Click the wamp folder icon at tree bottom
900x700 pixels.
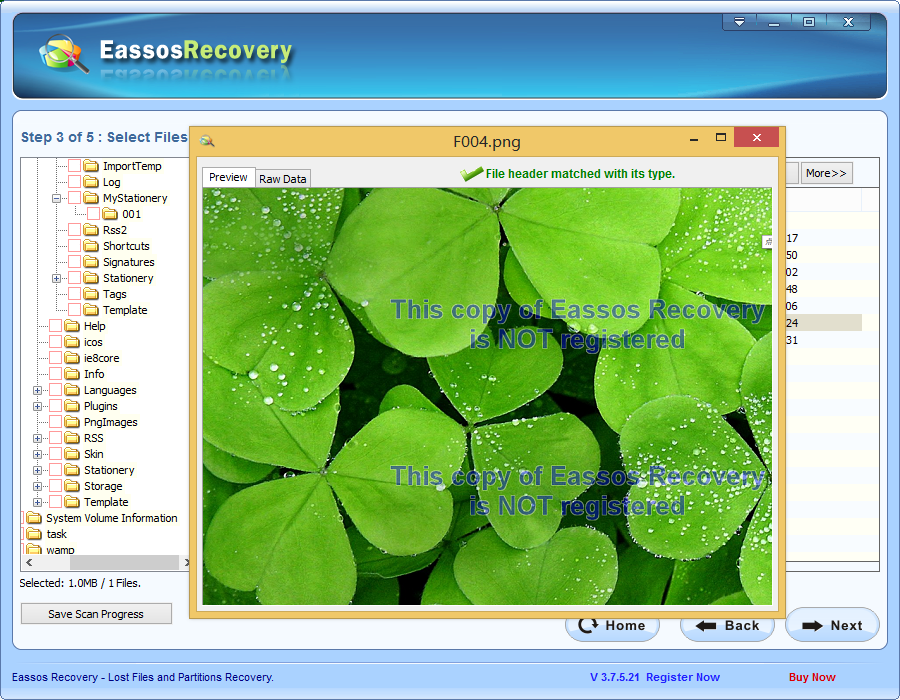pos(32,549)
